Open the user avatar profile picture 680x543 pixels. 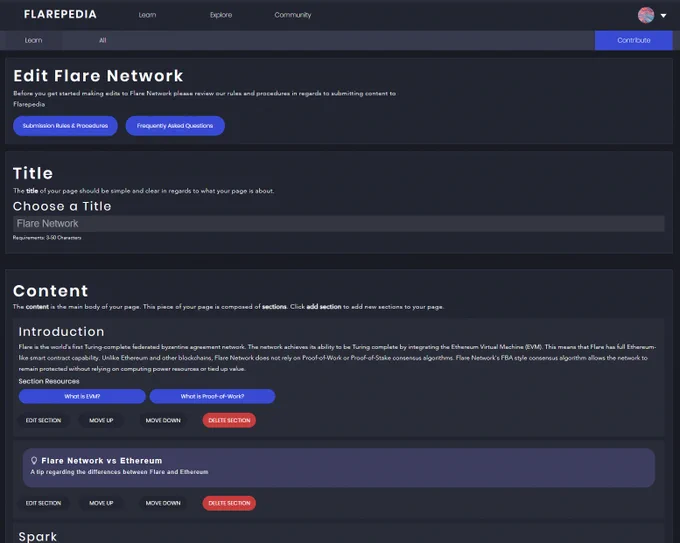click(646, 15)
